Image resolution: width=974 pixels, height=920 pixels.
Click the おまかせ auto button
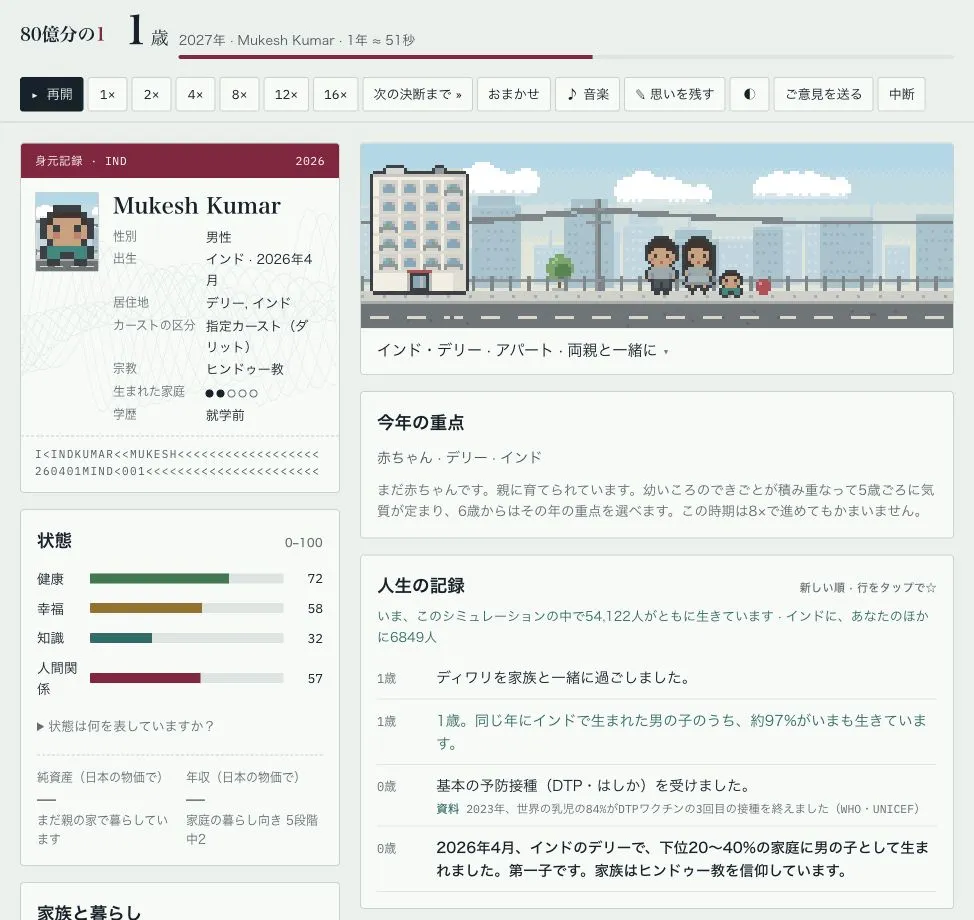coord(514,94)
